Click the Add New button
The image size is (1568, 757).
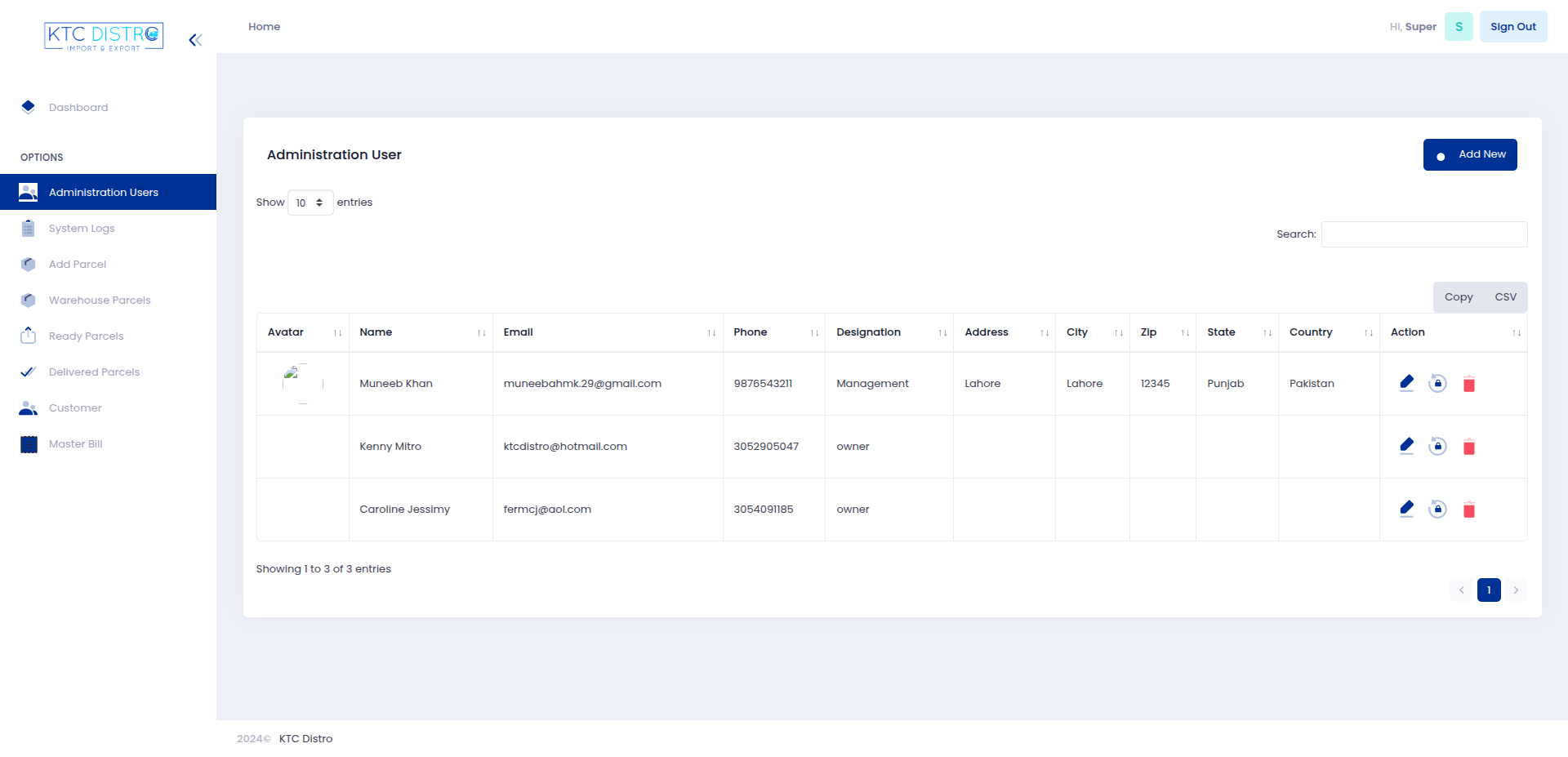[x=1470, y=154]
